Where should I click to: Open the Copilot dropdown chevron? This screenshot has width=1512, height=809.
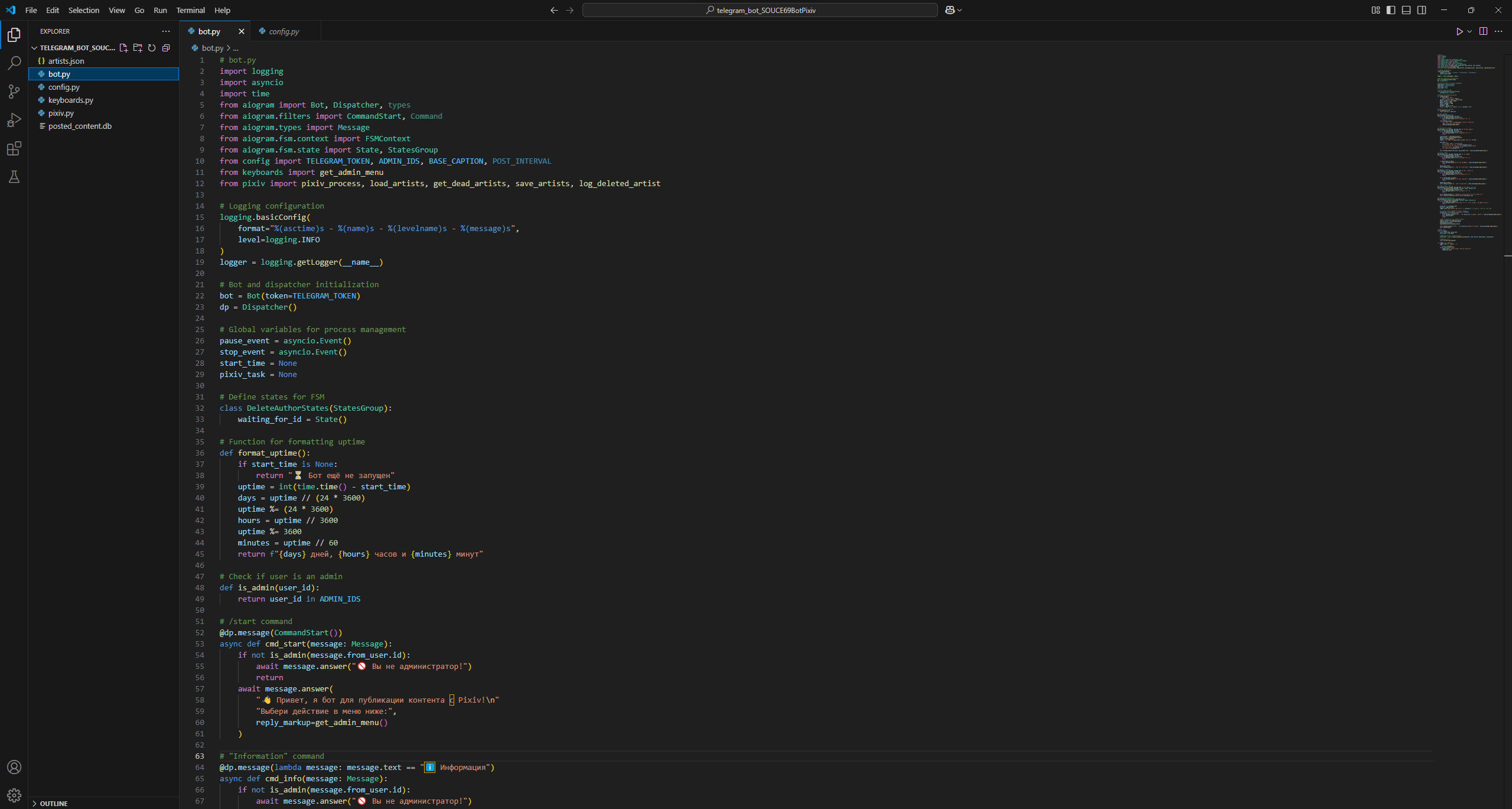960,10
